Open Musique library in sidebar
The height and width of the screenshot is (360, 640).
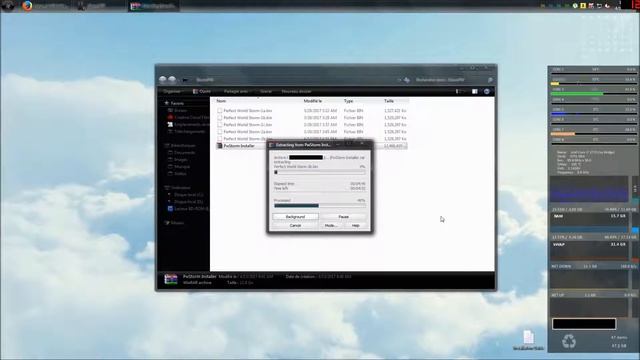179,167
